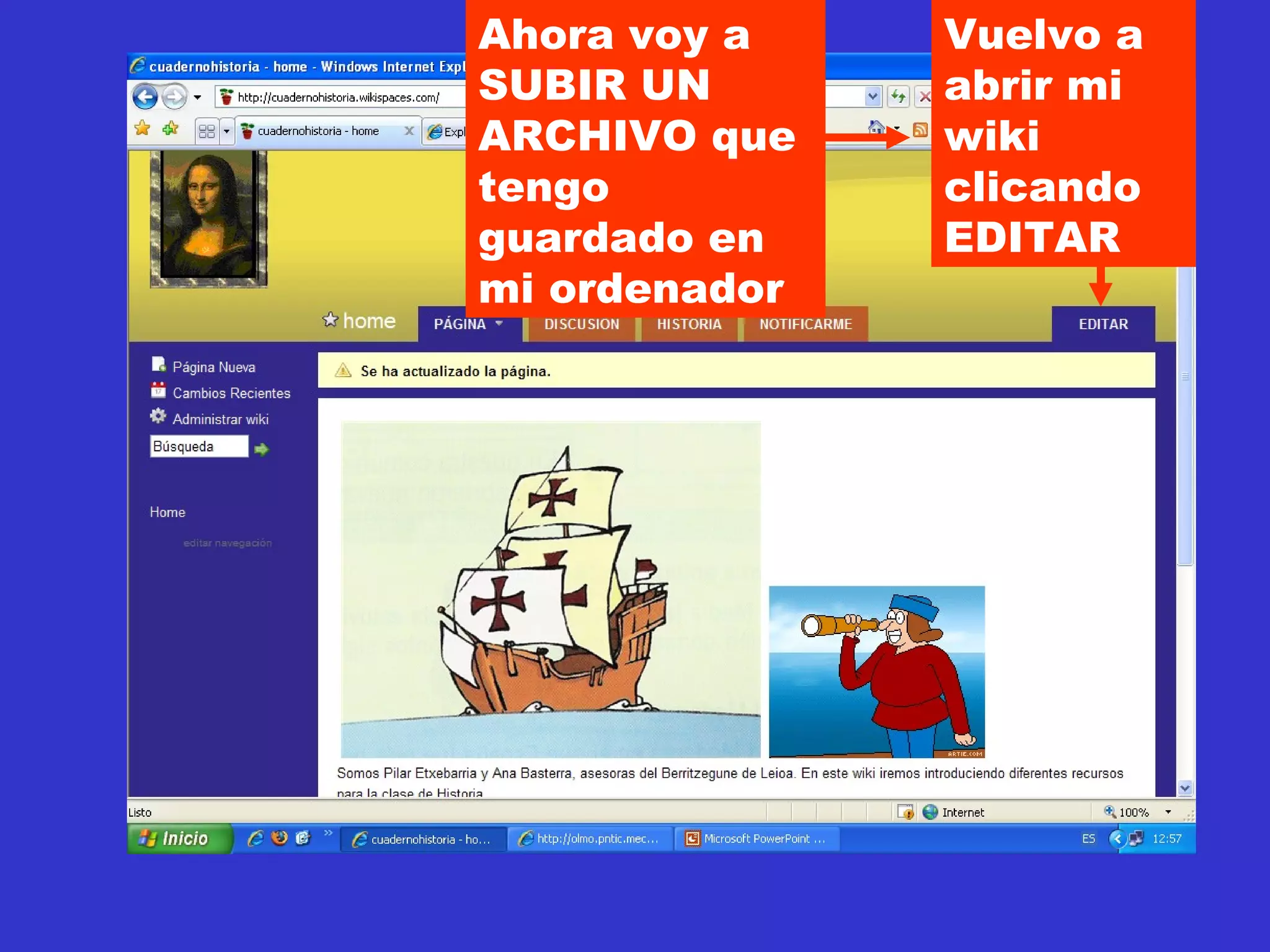Click the 'Administrar wiki' gear icon
The height and width of the screenshot is (952, 1270).
pos(158,416)
